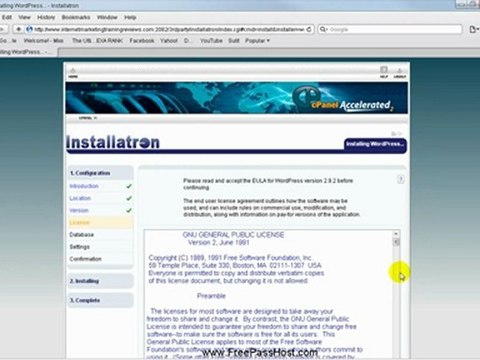
Task: Click the add bookmark plus button
Action: pyautogui.click(x=18, y=29)
